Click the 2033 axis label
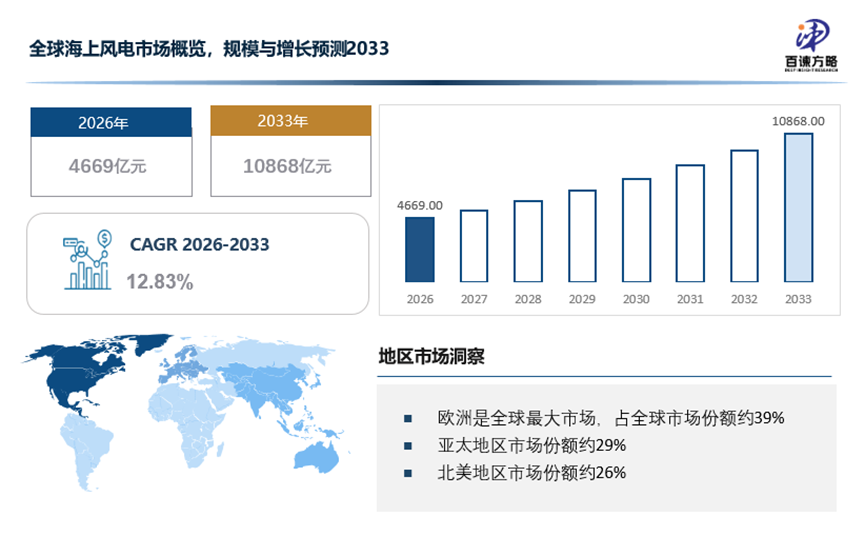 798,299
